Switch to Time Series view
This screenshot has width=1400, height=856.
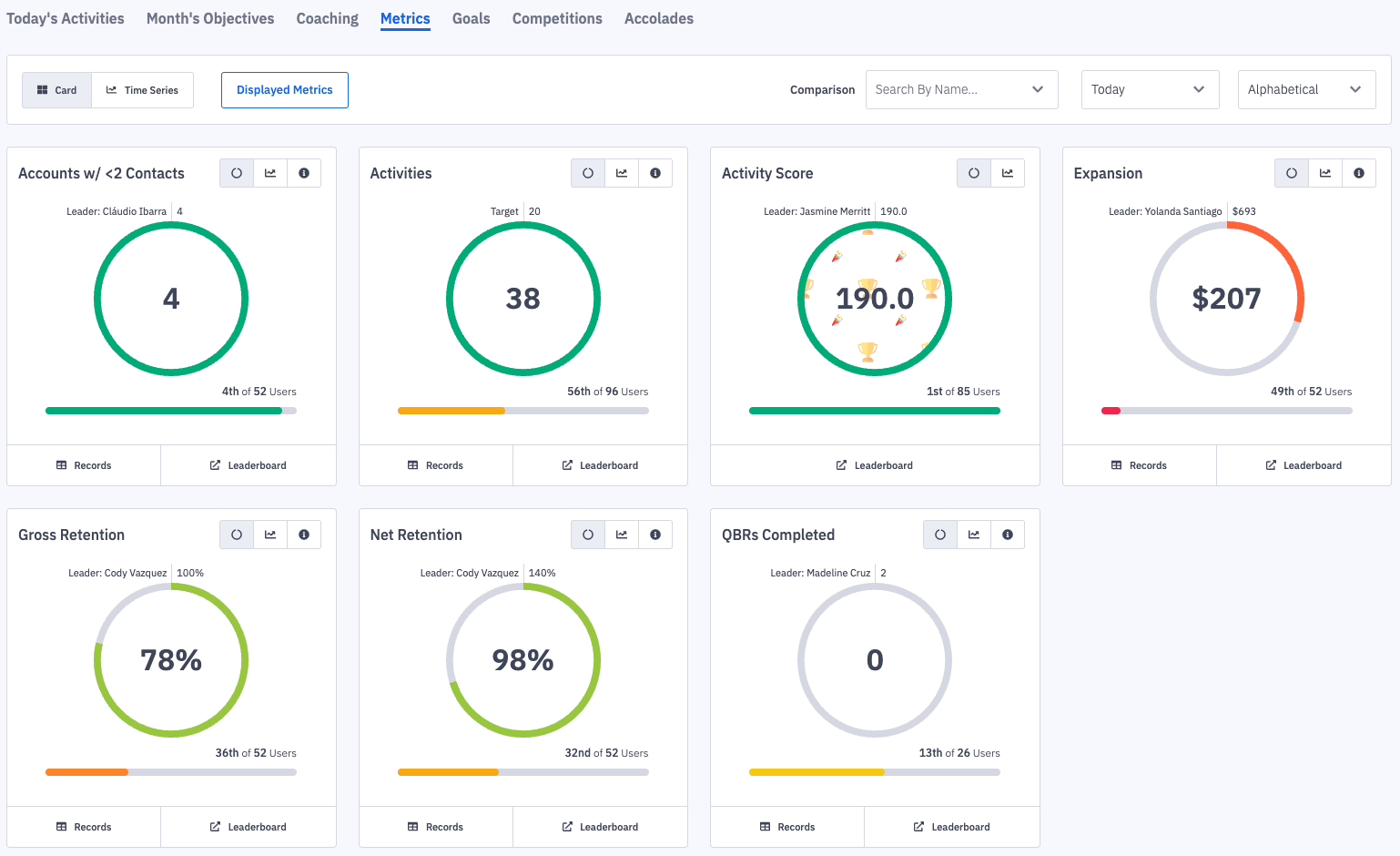pyautogui.click(x=143, y=90)
